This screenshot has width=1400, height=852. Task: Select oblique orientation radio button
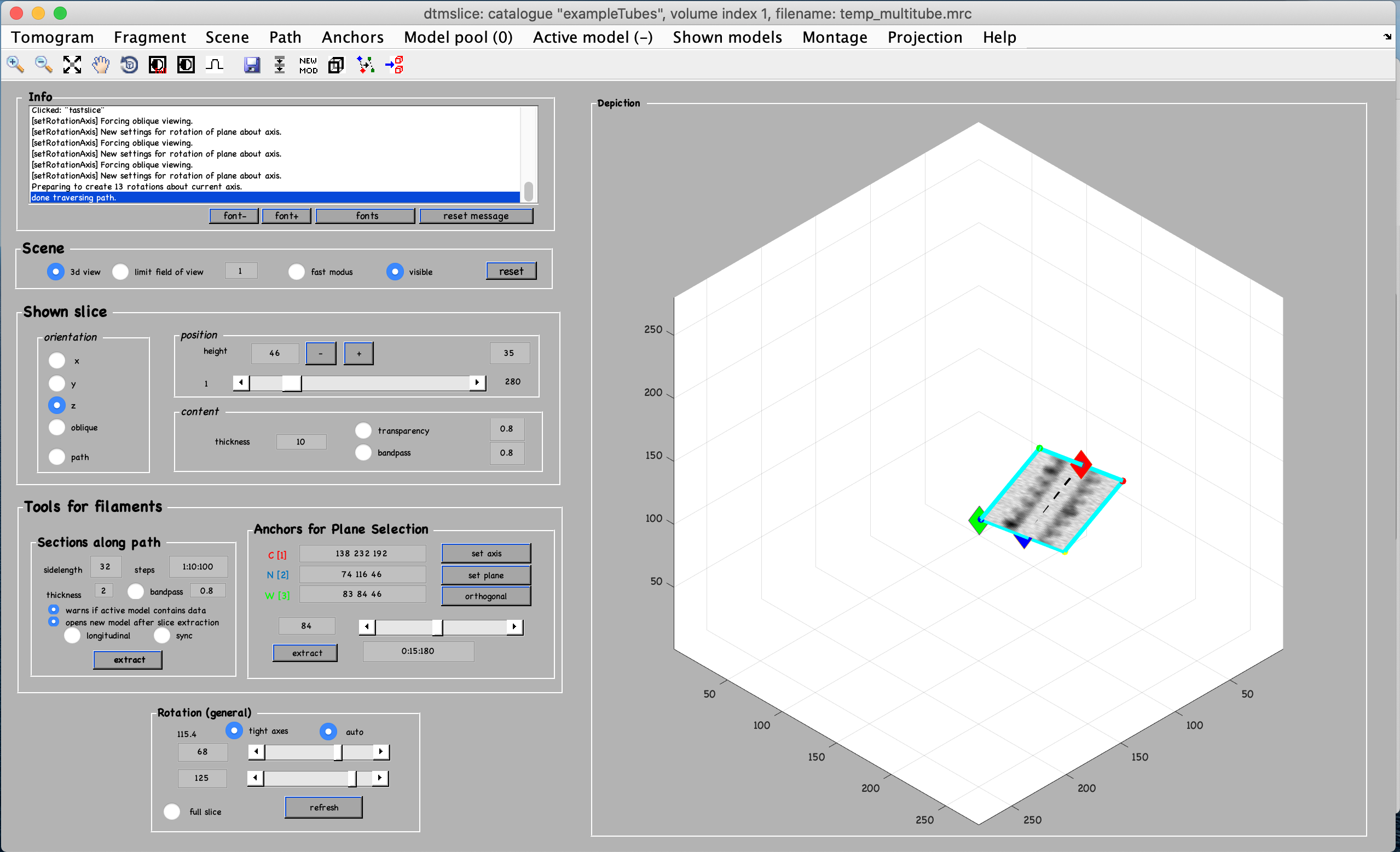point(57,428)
